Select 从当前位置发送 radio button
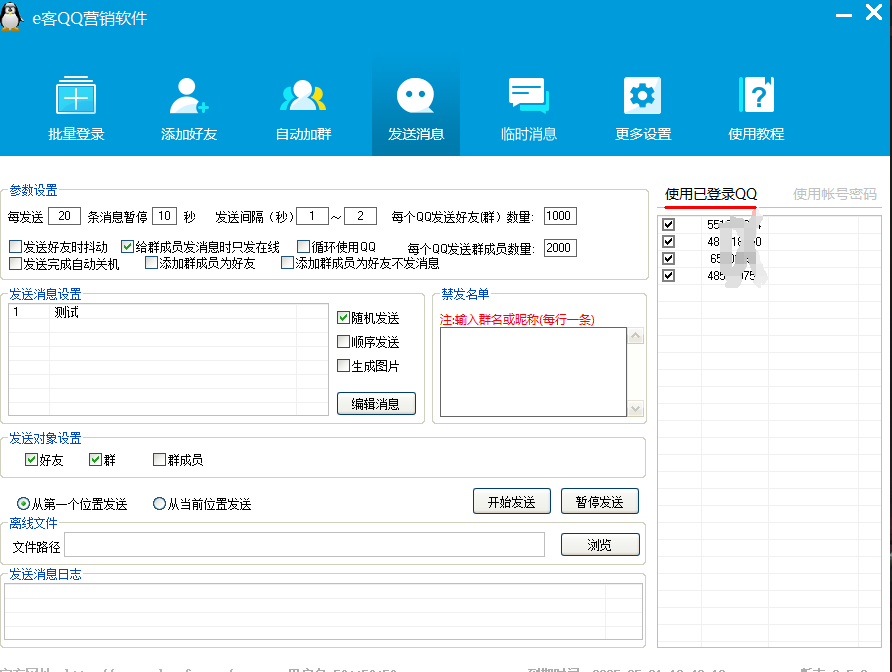The image size is (892, 672). click(x=159, y=504)
